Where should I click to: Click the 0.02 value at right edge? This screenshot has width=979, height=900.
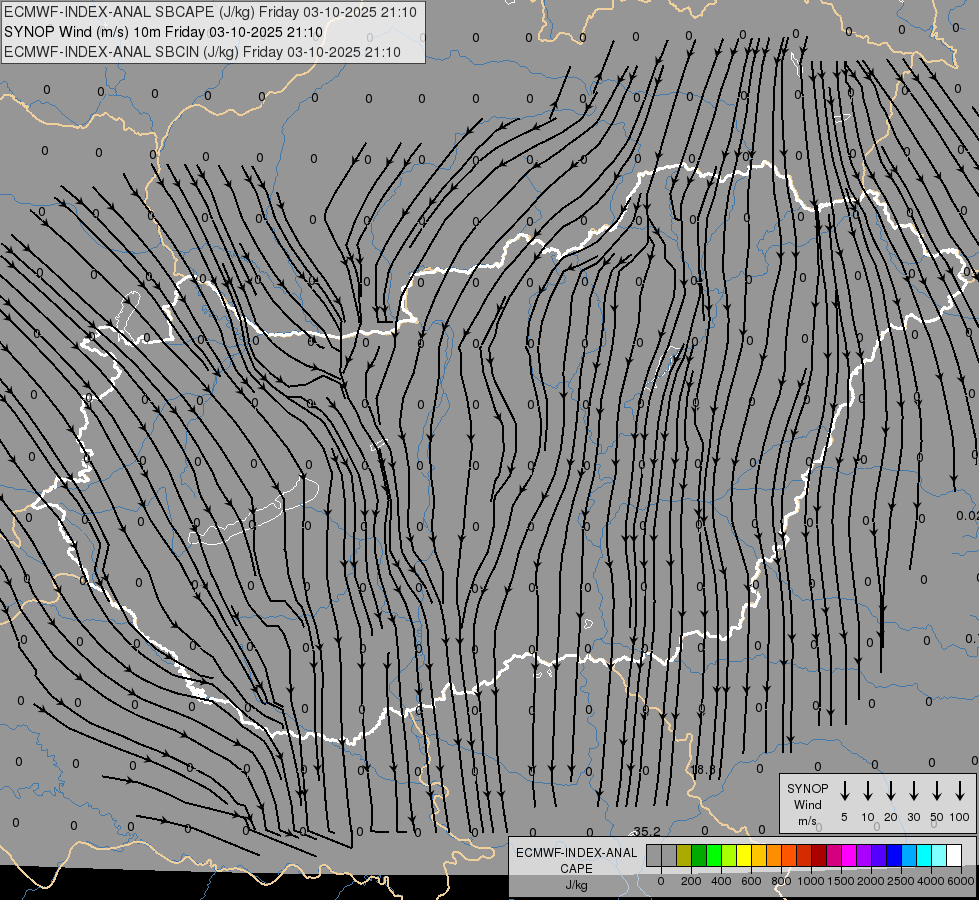966,515
